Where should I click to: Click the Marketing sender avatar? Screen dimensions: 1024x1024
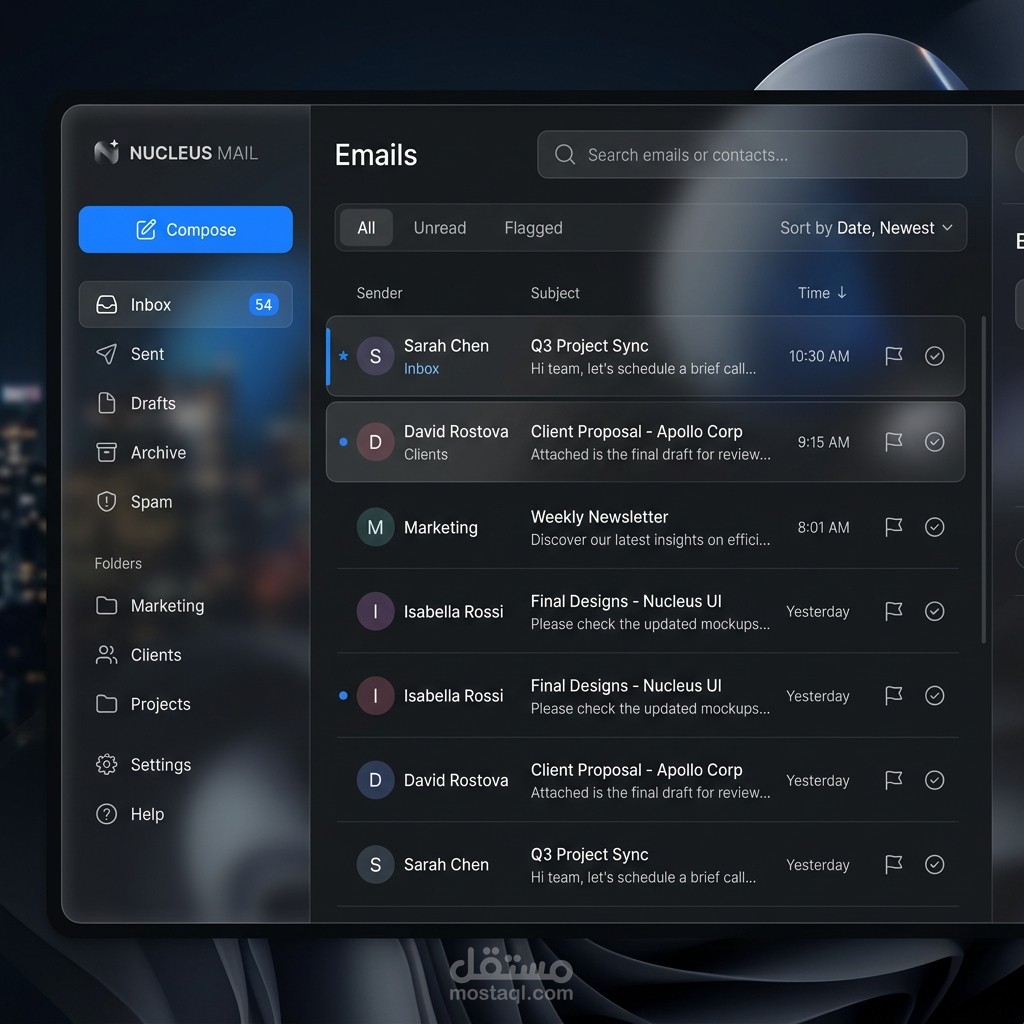coord(376,527)
